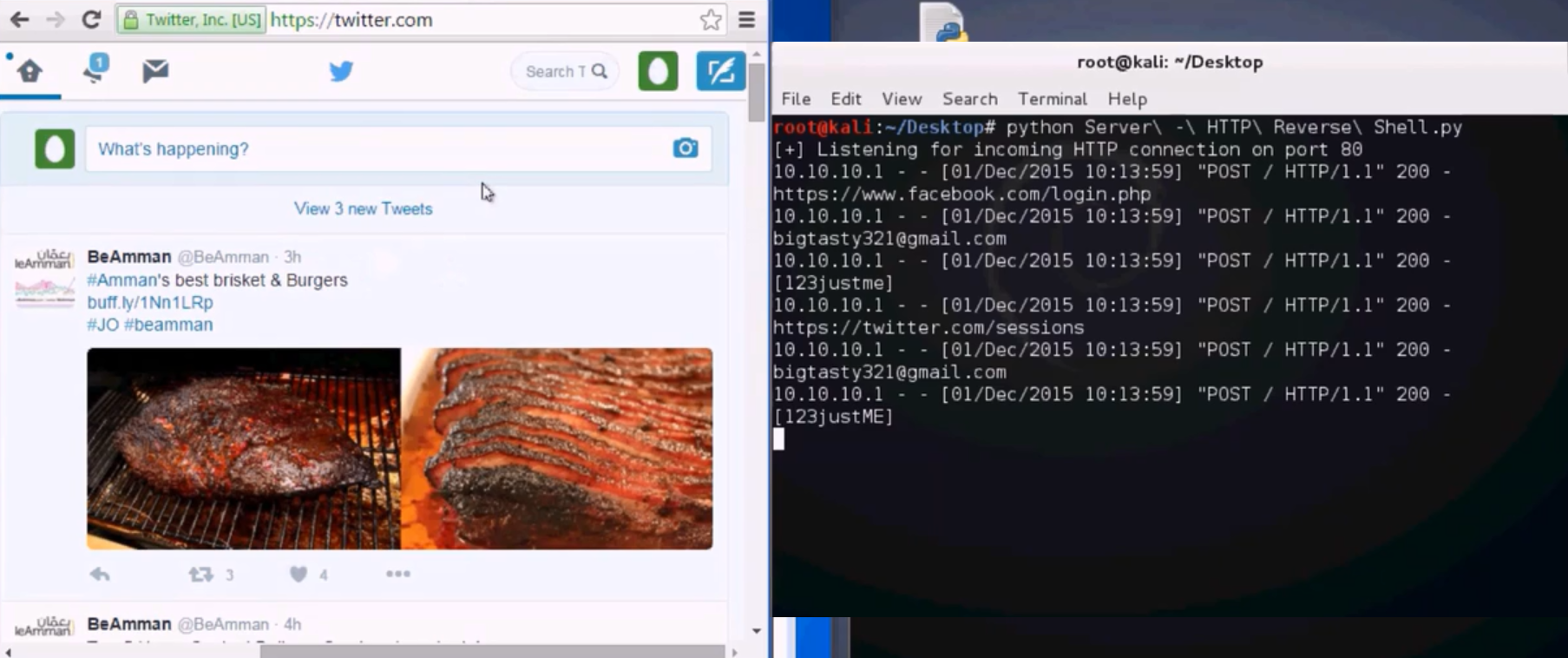Open terminal Search menu

970,99
